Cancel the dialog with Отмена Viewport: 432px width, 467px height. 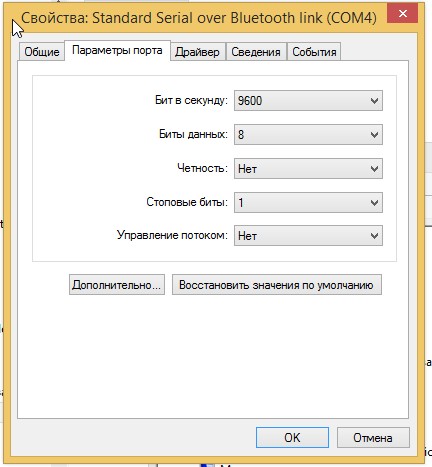373,438
